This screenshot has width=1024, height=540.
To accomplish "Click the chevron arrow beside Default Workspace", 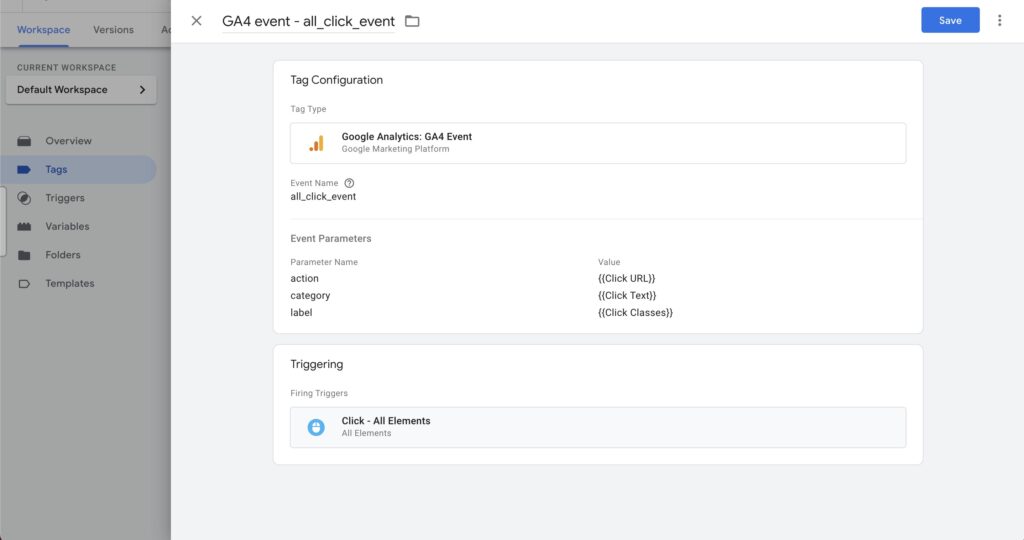I will tap(142, 89).
